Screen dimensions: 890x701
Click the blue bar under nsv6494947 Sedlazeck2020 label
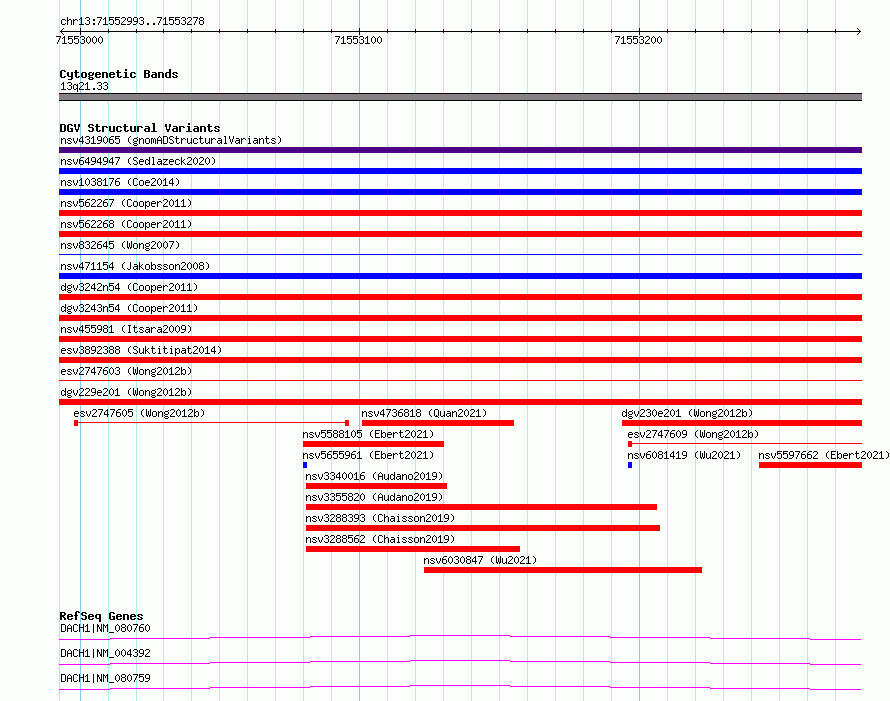click(460, 171)
